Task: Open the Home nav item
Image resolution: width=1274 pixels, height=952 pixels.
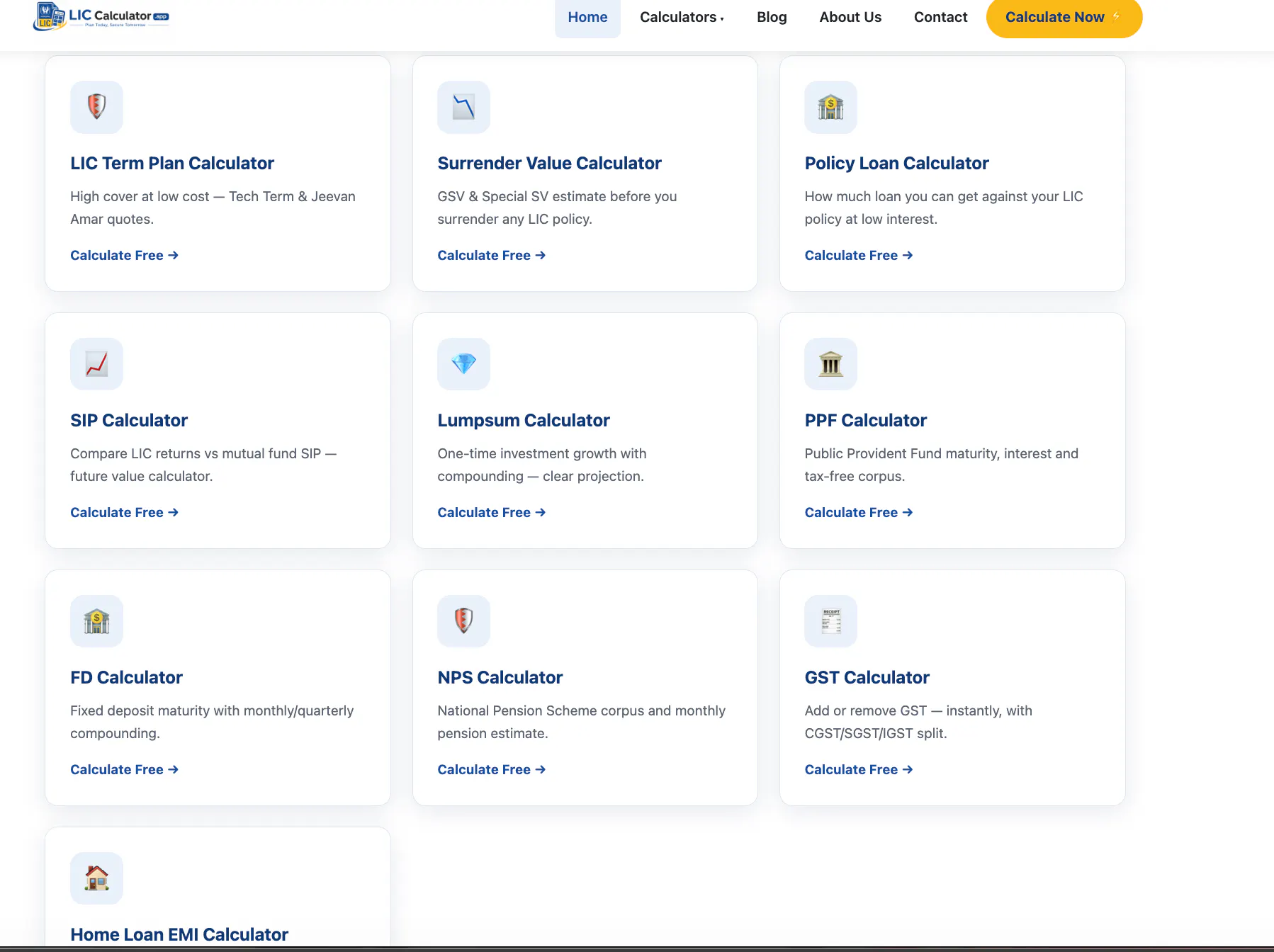Action: tap(587, 17)
